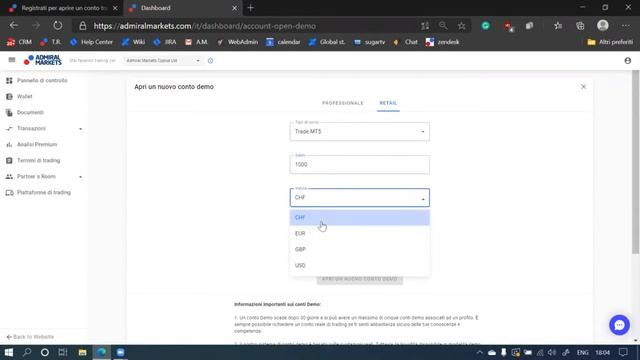
Task: Choose GBP from currency list
Action: (360, 249)
